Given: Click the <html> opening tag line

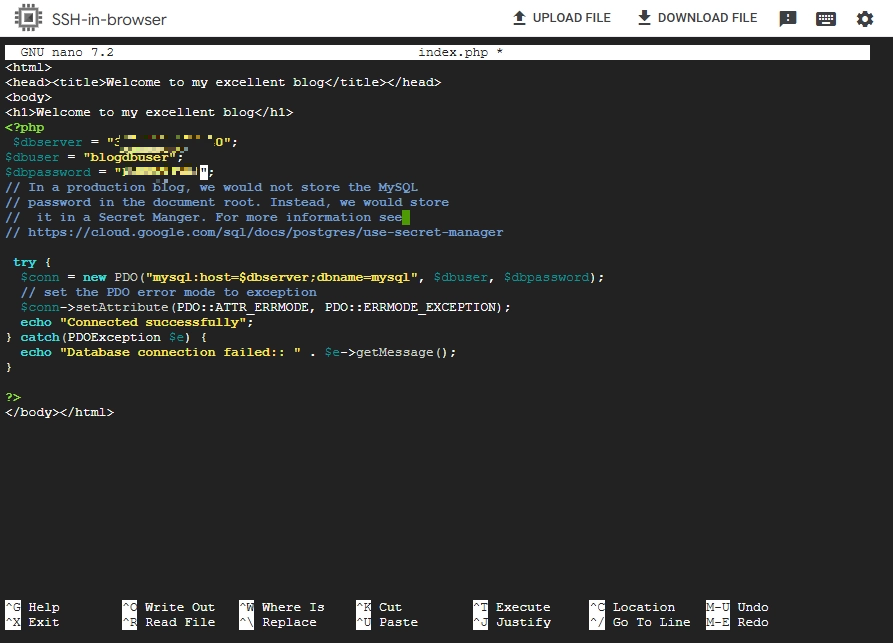Looking at the screenshot, I should point(28,67).
